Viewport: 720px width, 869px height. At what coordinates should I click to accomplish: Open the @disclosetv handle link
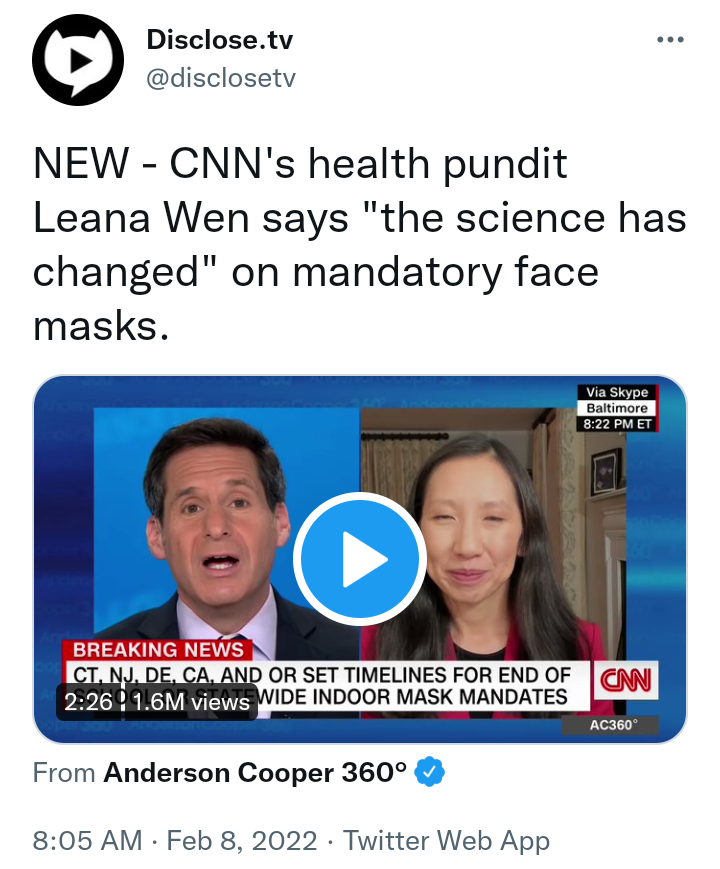point(221,78)
